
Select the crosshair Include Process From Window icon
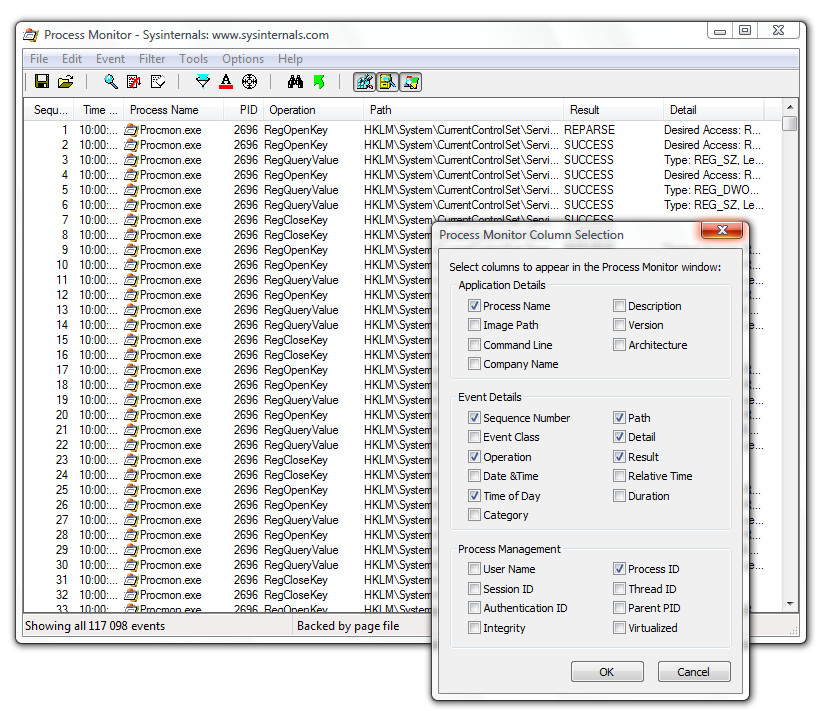249,82
